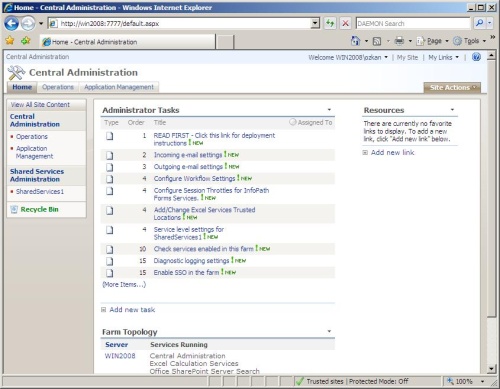Open the Recycle Bin link
This screenshot has width=500, height=389.
point(39,209)
